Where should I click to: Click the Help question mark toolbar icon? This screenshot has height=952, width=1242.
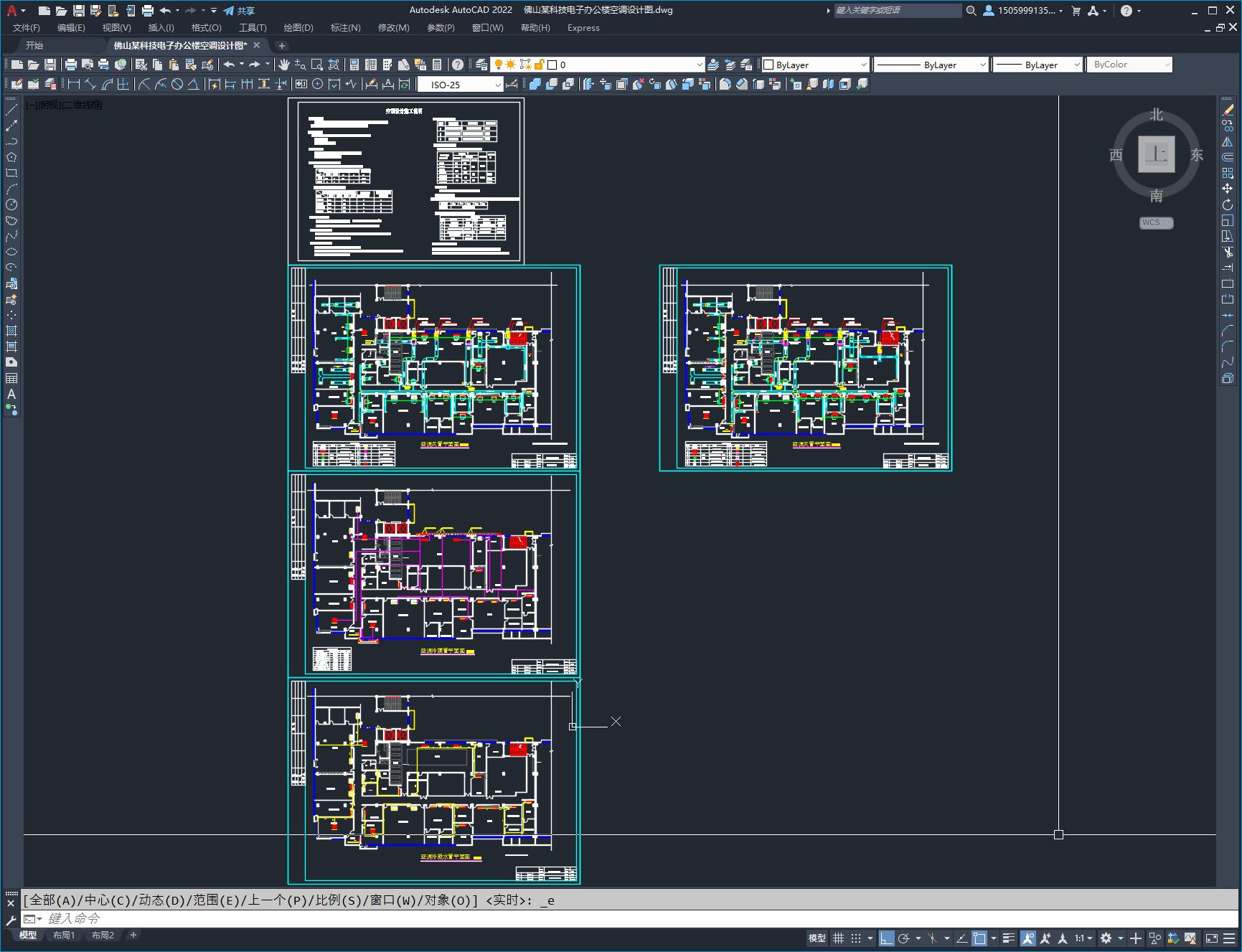(458, 65)
